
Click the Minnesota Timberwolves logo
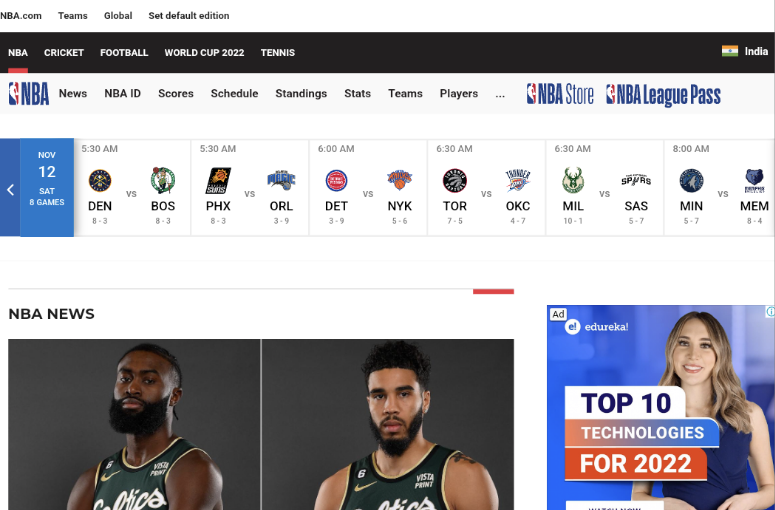pos(691,181)
